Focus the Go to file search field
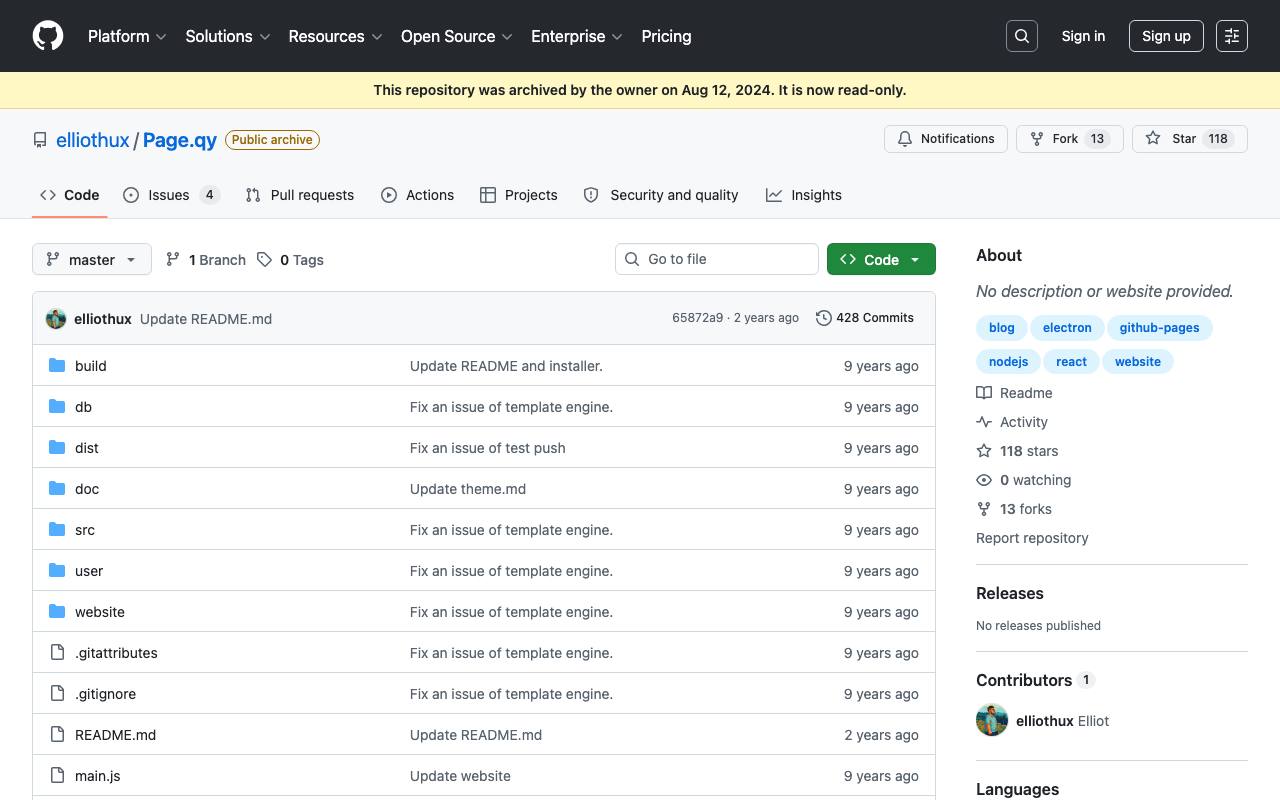This screenshot has height=800, width=1280. 717,259
